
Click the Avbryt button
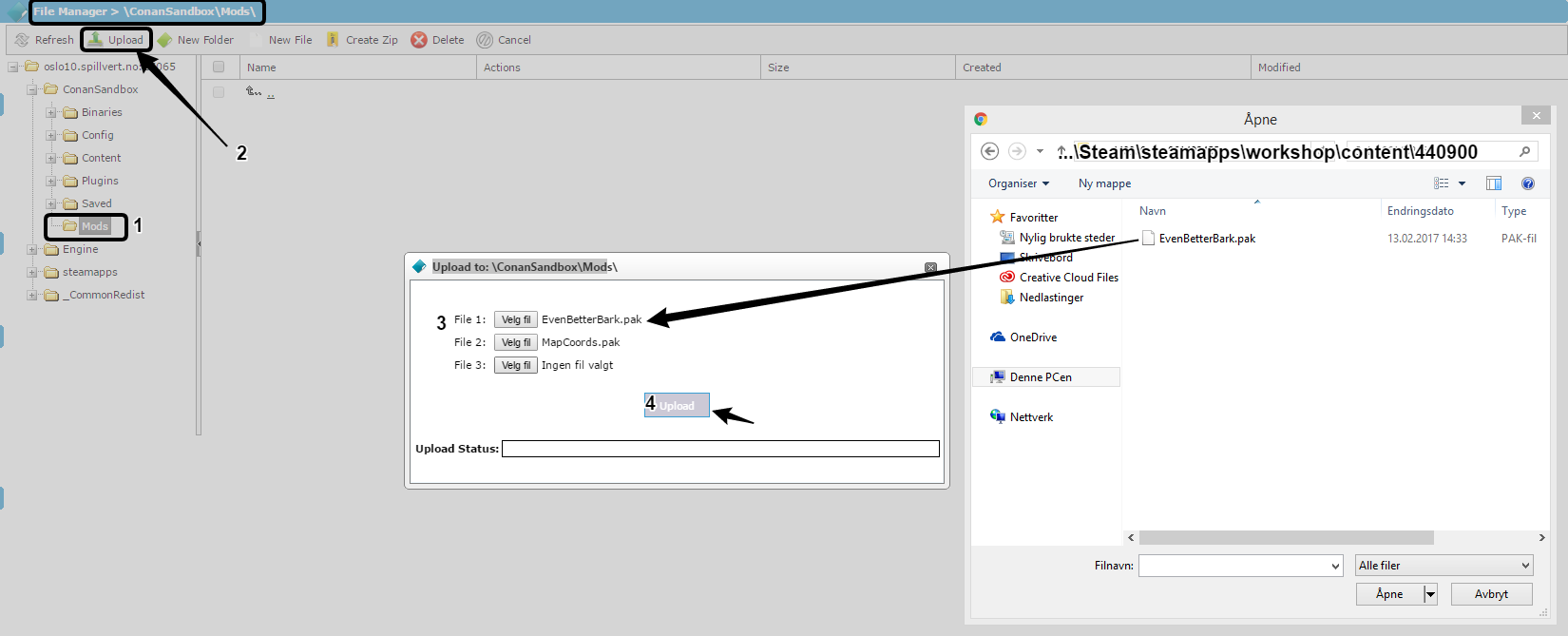(1492, 594)
